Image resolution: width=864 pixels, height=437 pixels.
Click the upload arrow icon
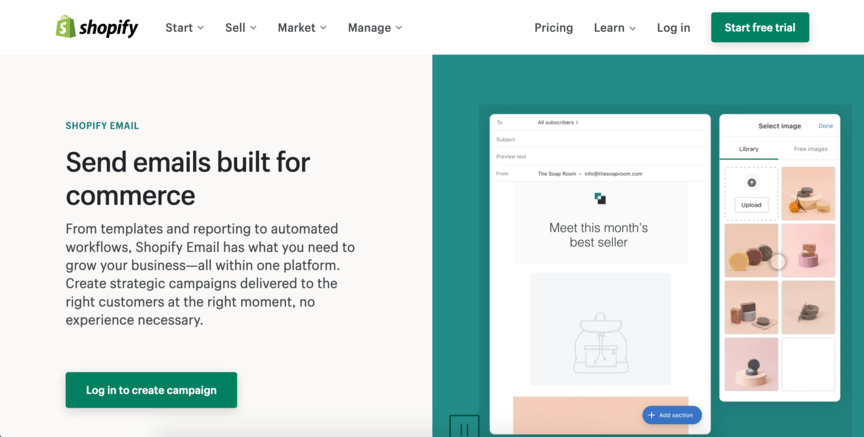(x=752, y=182)
